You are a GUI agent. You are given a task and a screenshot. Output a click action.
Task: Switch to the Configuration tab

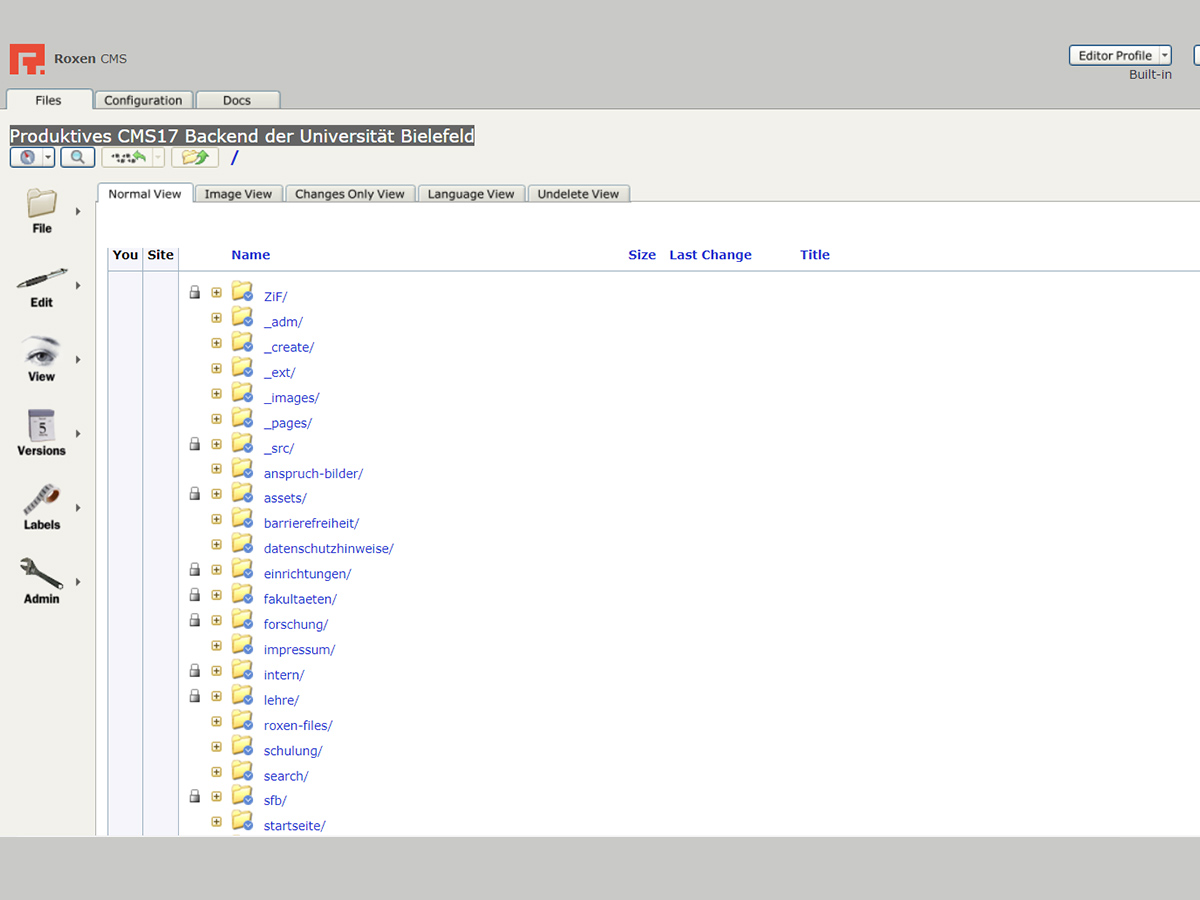(143, 100)
